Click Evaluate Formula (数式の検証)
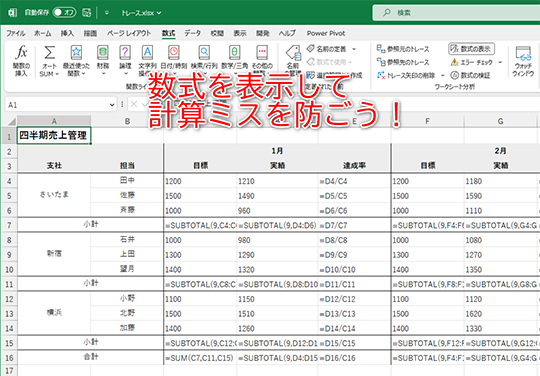Screen dimensions: 540x376 pyautogui.click(x=471, y=75)
